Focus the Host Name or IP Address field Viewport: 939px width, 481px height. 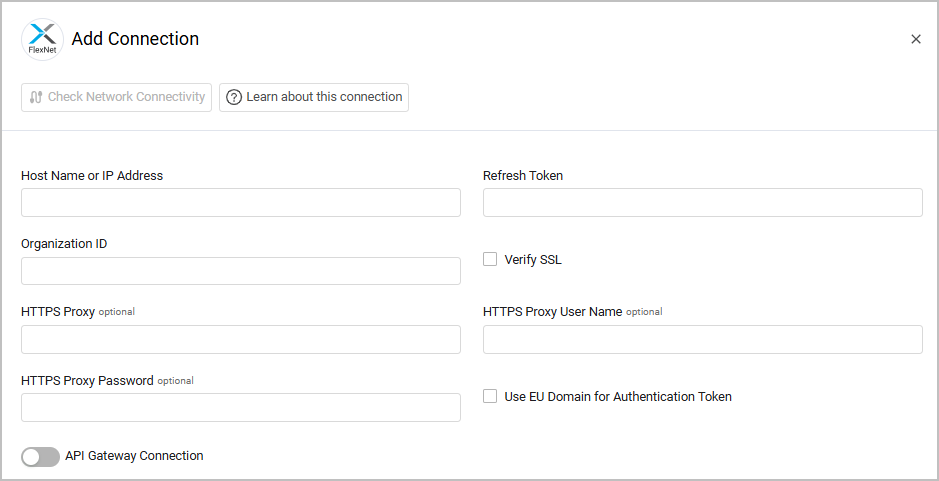[x=240, y=203]
